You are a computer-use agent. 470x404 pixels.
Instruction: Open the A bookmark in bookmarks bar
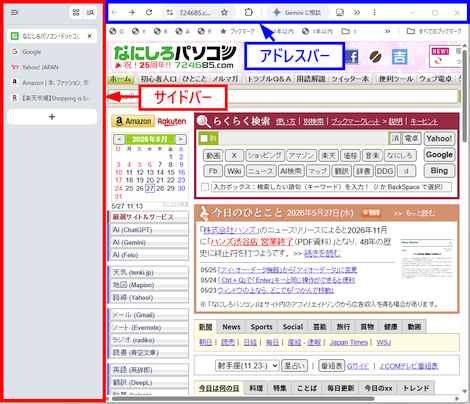click(x=183, y=31)
